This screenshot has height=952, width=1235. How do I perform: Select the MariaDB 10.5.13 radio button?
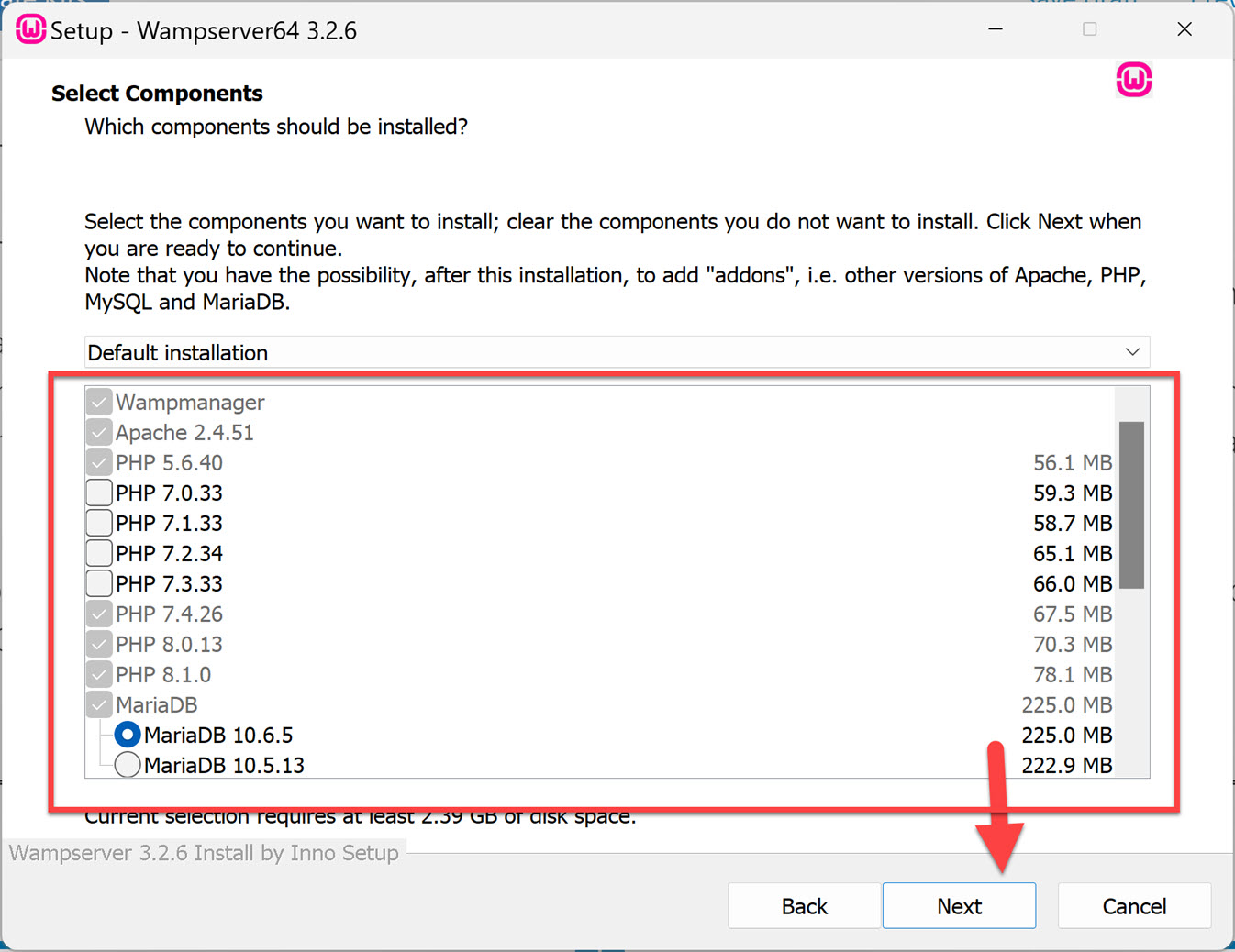click(128, 765)
